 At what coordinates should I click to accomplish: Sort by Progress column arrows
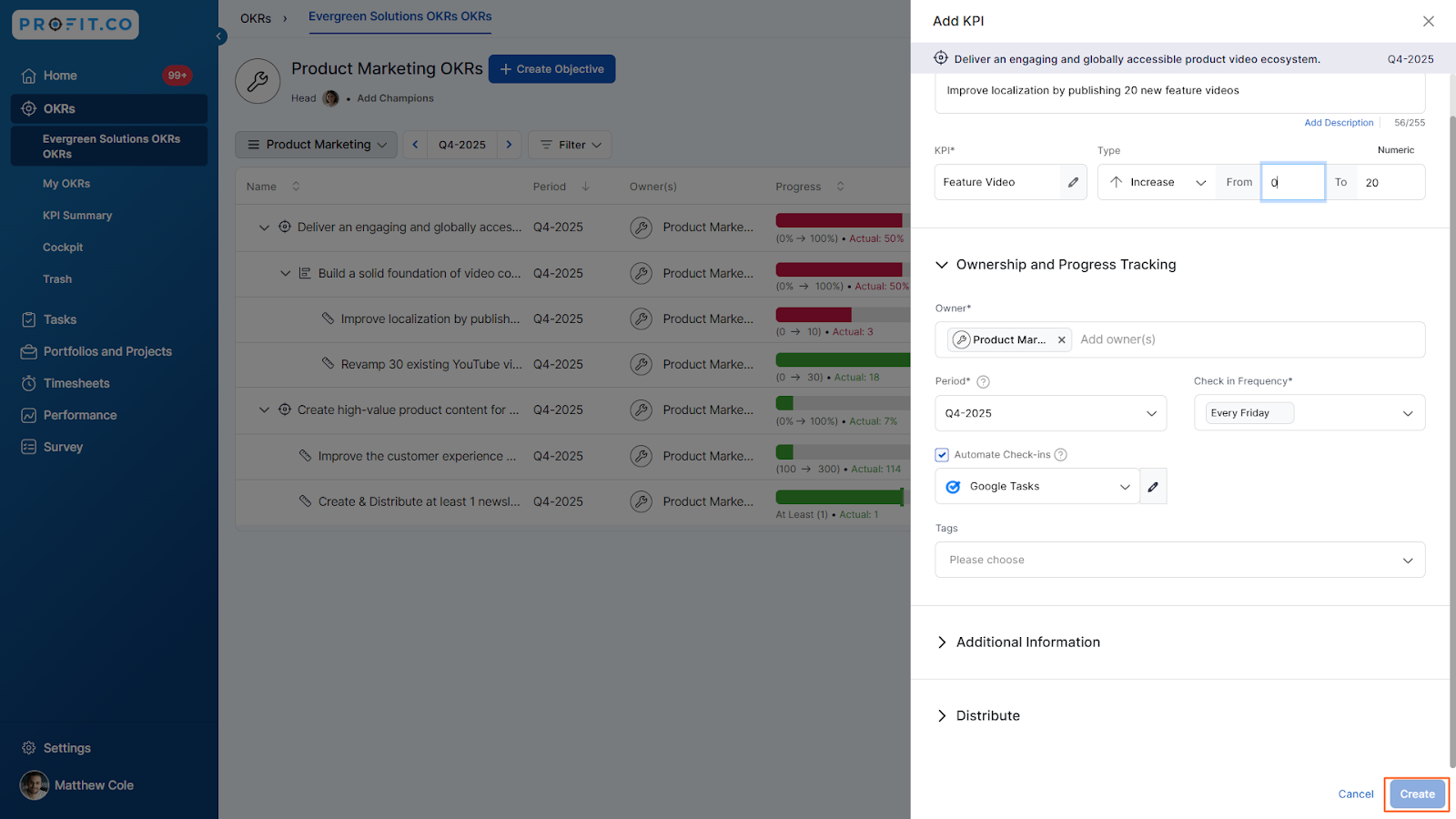pos(840,187)
